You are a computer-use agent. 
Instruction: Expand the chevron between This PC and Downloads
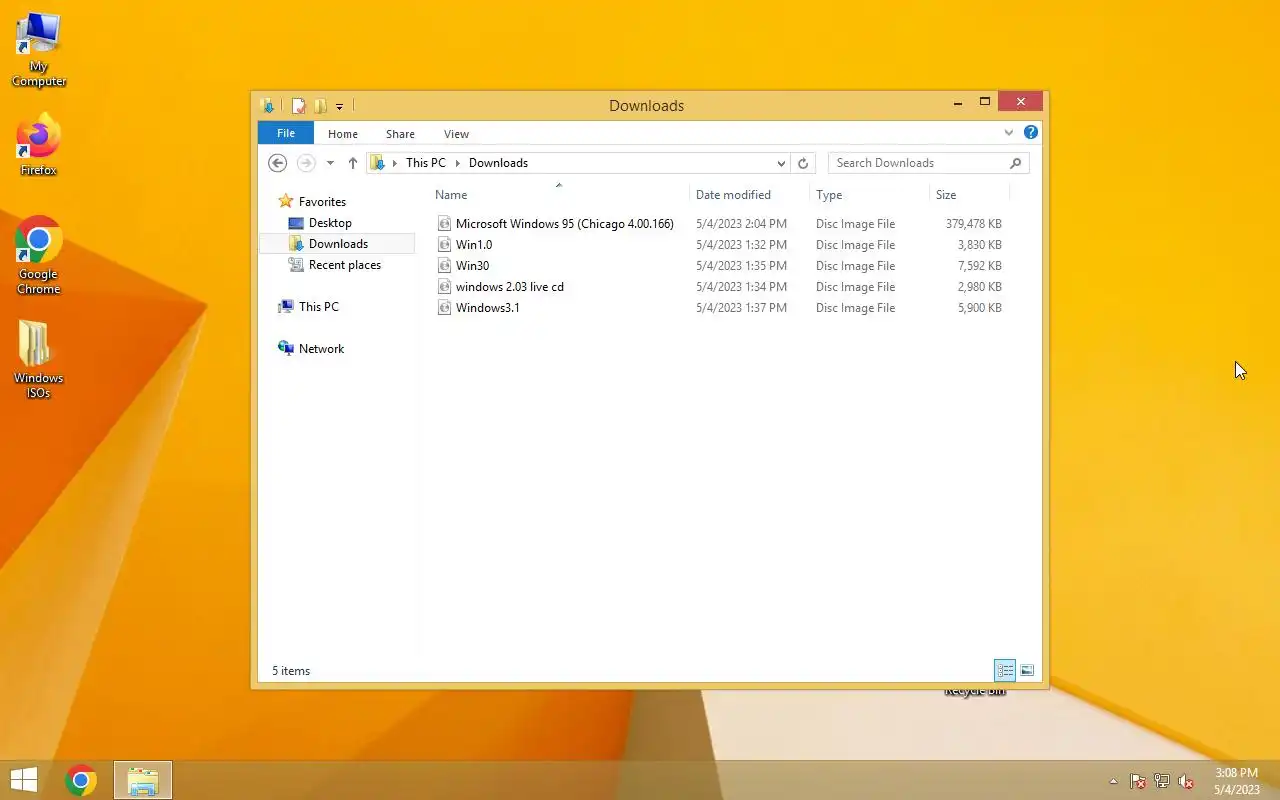coord(458,163)
